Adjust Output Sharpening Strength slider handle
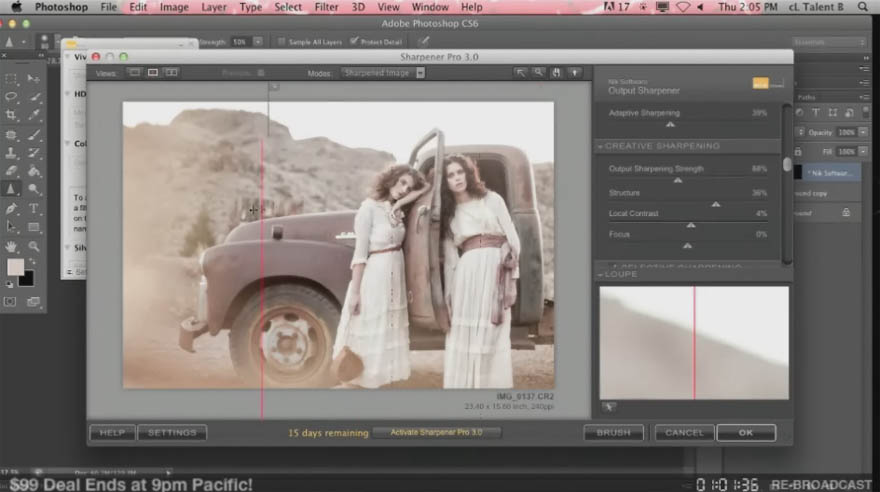 [x=678, y=181]
